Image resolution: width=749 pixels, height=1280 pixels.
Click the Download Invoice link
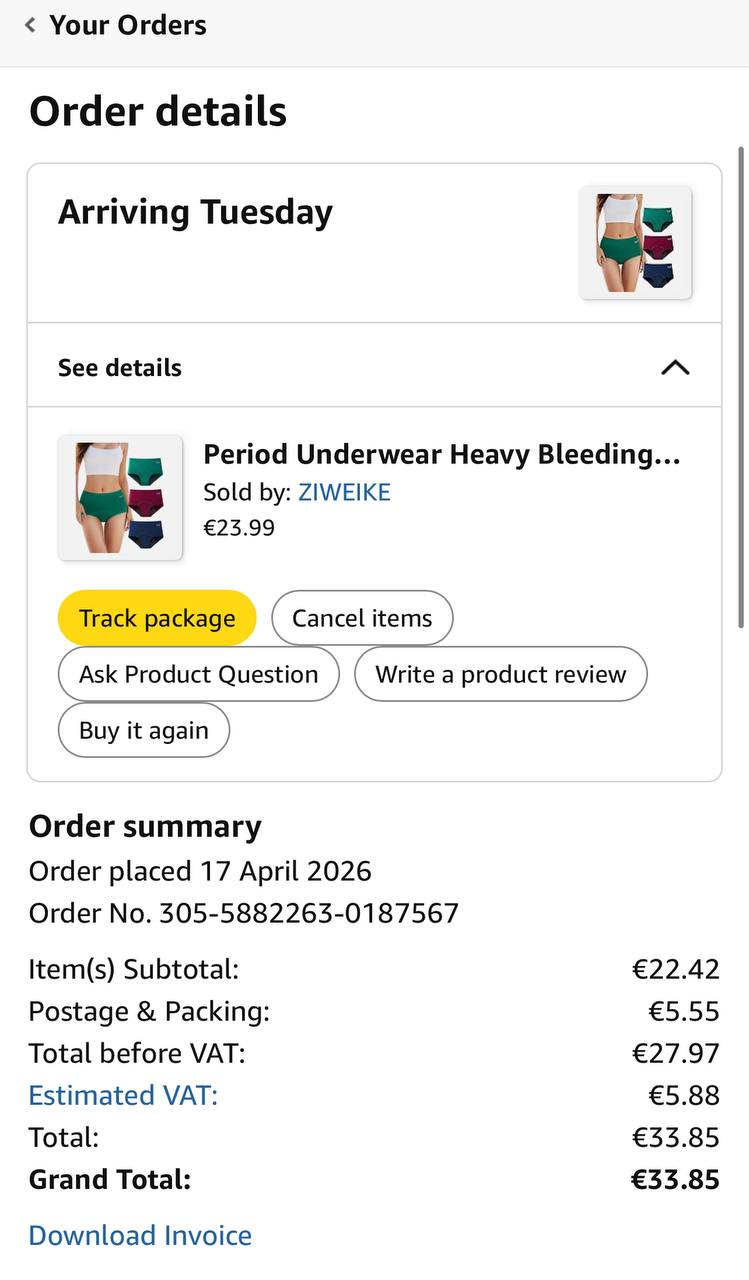point(140,1235)
